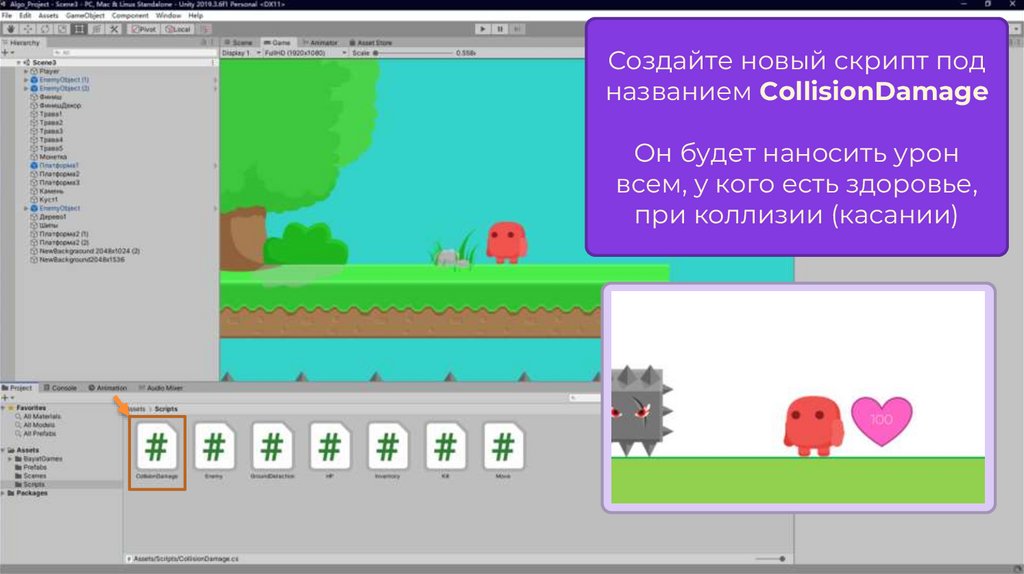This screenshot has width=1024, height=574.
Task: Toggle the Pivot handle position button
Action: 144,29
